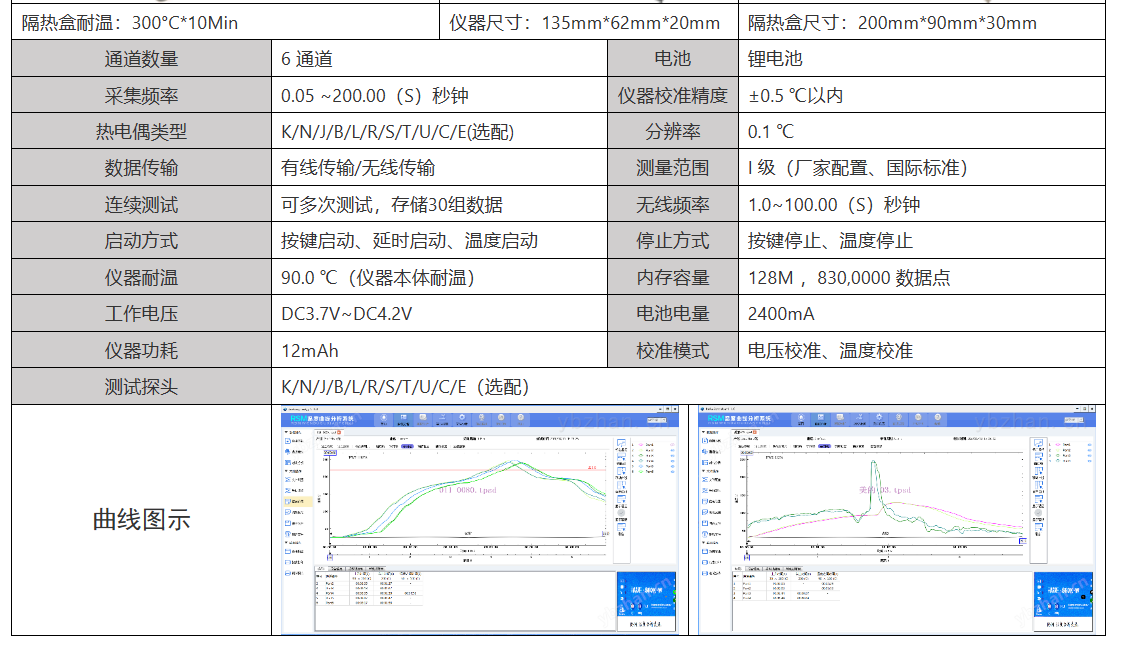Toggle visibility of the first curve in the right window legend

tap(1060, 446)
